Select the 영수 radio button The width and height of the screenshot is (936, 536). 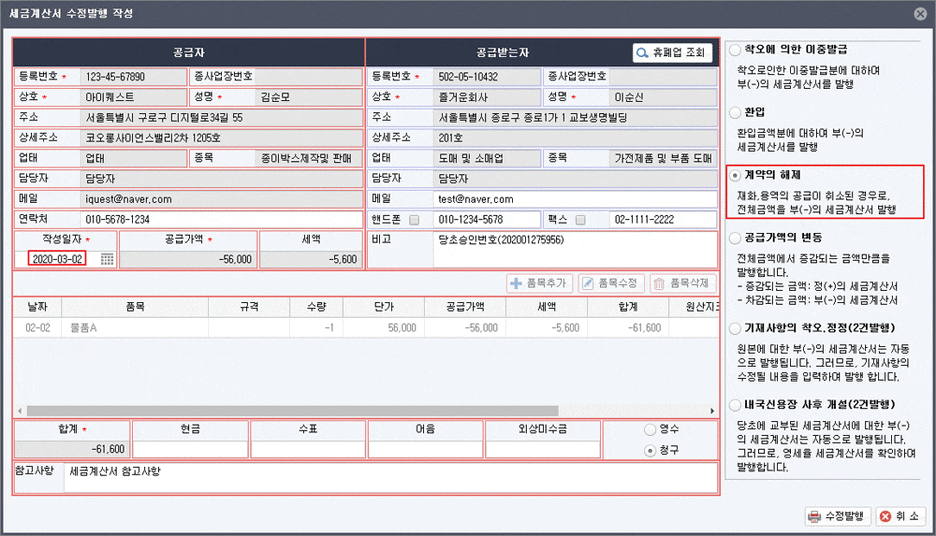pos(650,429)
